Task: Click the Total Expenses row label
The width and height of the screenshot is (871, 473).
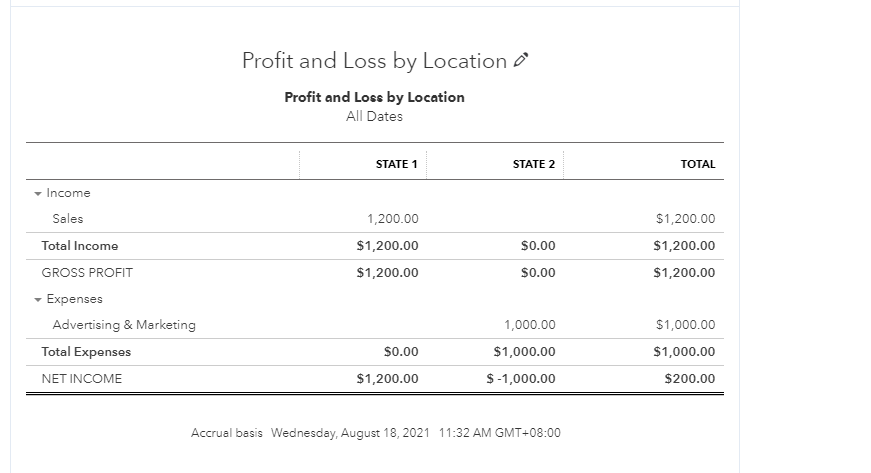Action: tap(86, 352)
